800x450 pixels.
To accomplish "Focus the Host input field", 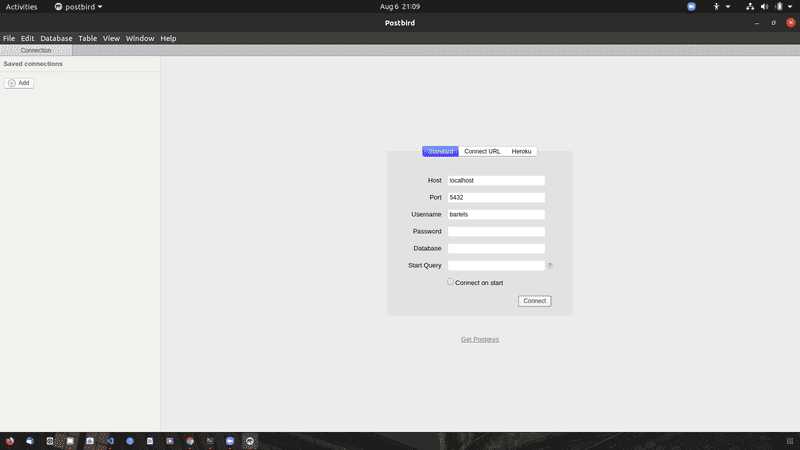I will [x=496, y=181].
